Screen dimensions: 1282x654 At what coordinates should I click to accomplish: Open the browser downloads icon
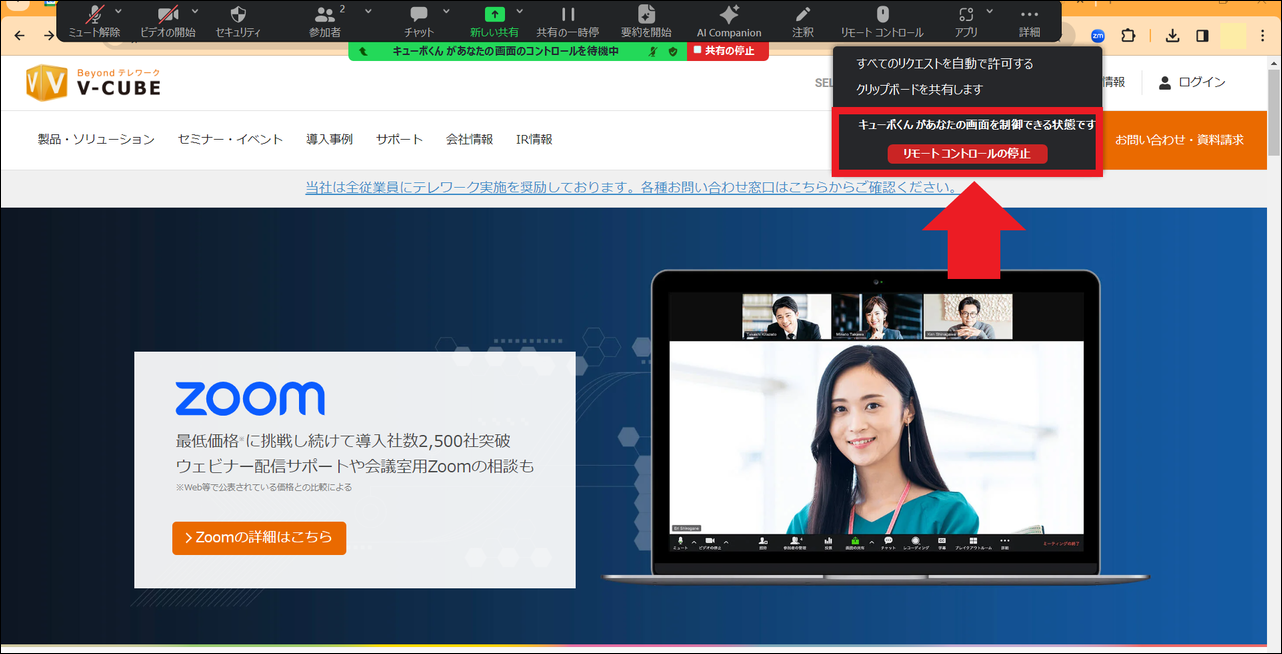tap(1173, 35)
